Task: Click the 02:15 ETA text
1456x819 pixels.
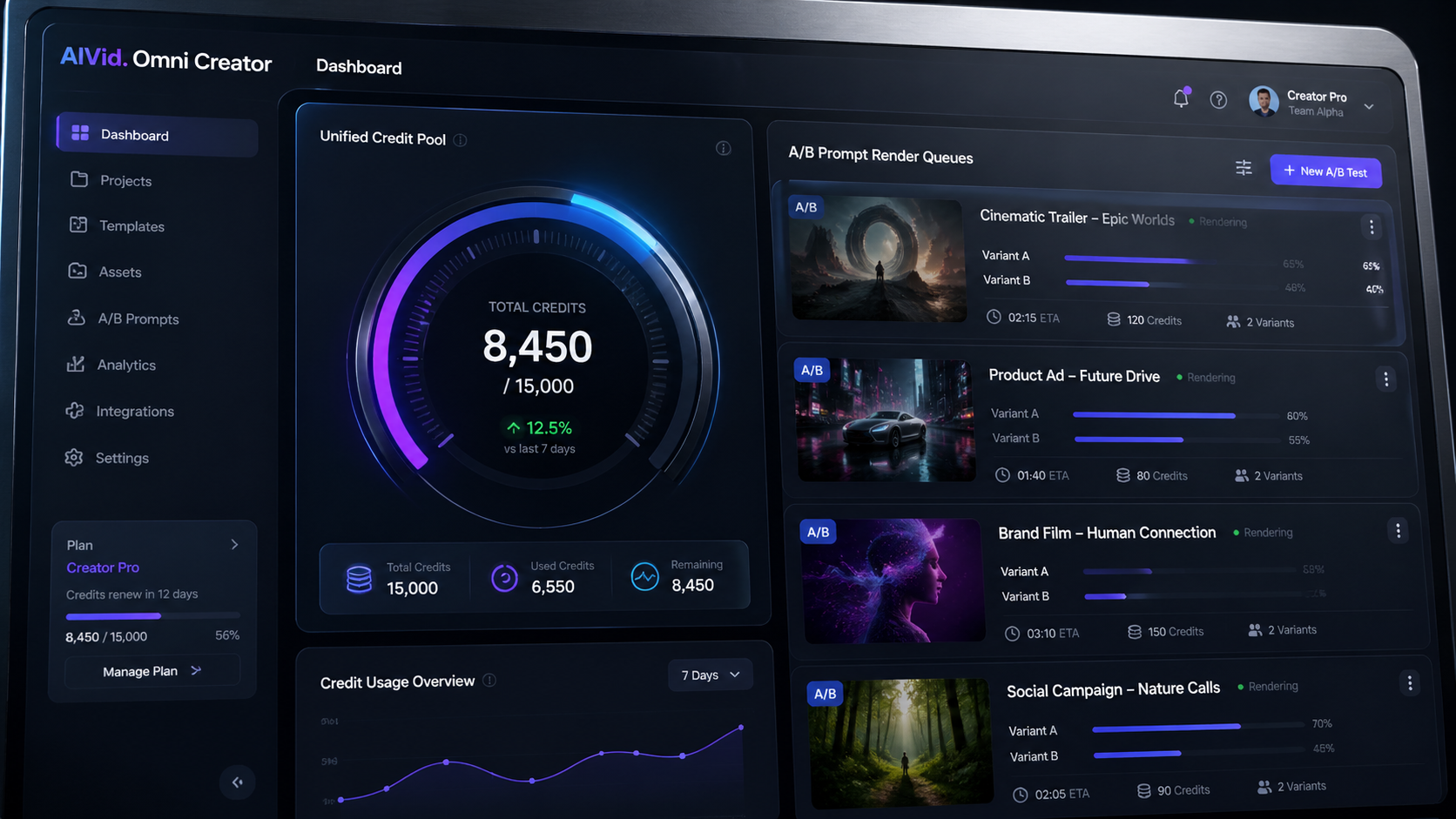Action: (1034, 318)
